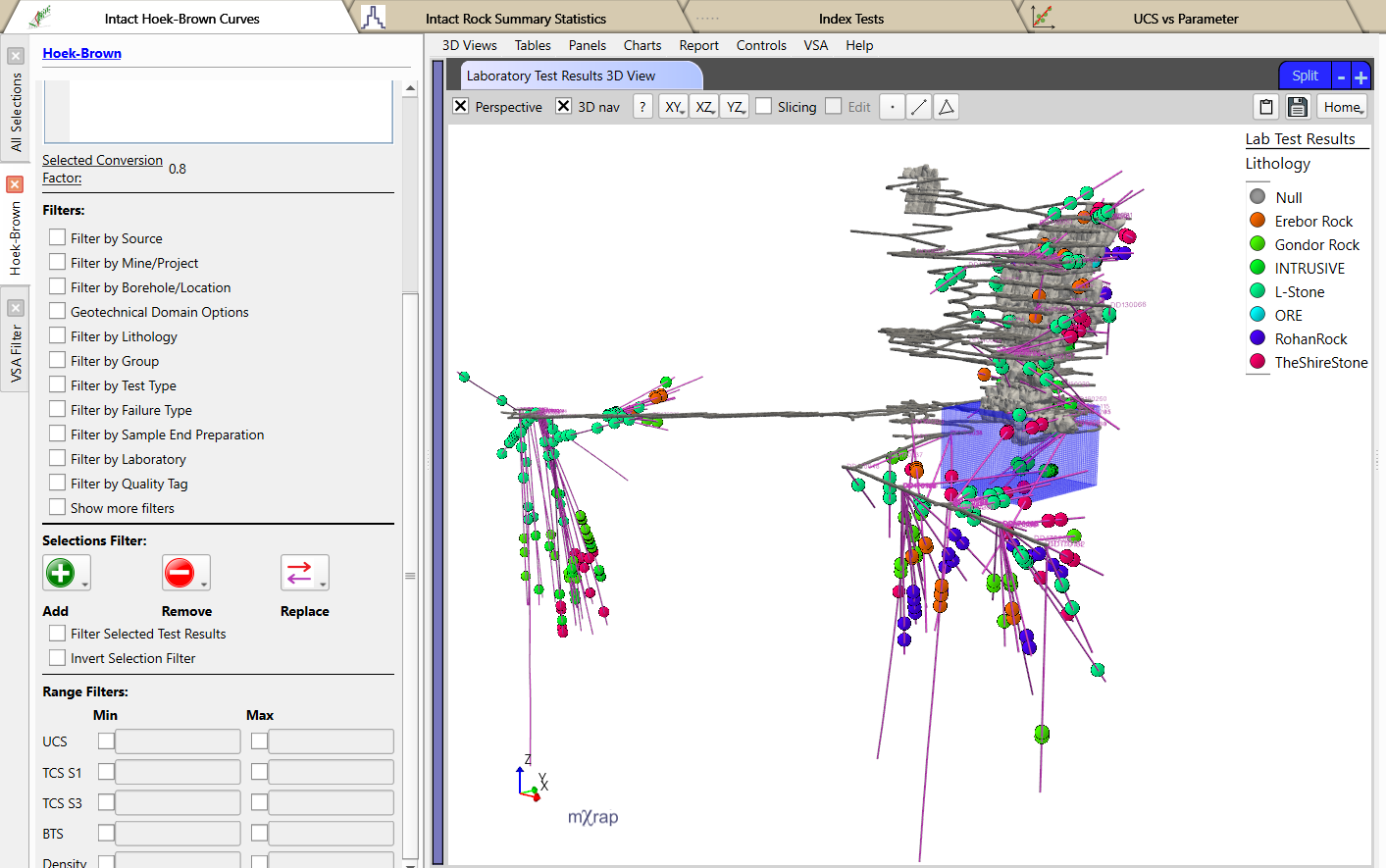This screenshot has height=868, width=1386.
Task: Check Filter by Lithology
Action: [58, 336]
